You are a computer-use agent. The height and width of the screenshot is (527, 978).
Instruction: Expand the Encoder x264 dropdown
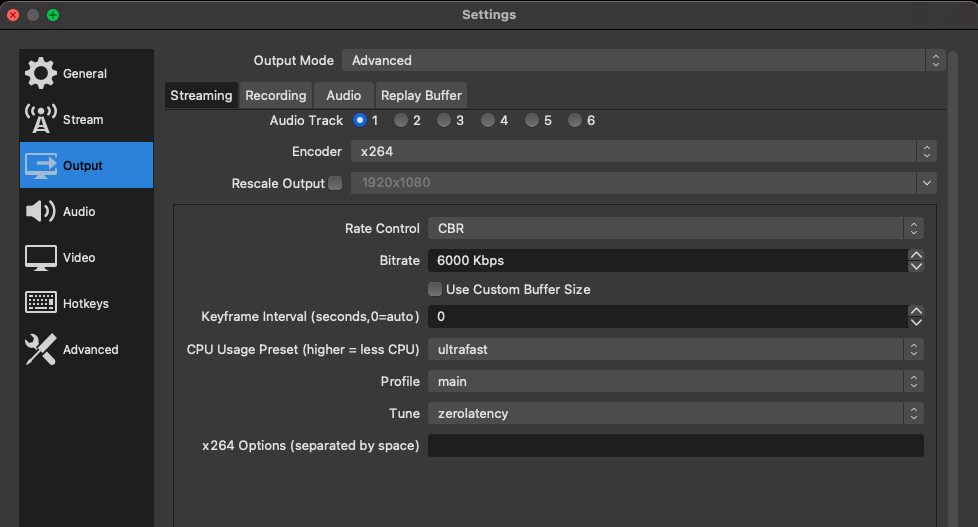point(644,152)
